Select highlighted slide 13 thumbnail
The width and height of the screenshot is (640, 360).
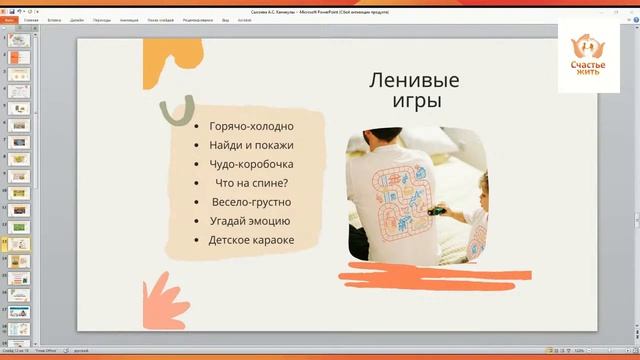click(x=19, y=244)
